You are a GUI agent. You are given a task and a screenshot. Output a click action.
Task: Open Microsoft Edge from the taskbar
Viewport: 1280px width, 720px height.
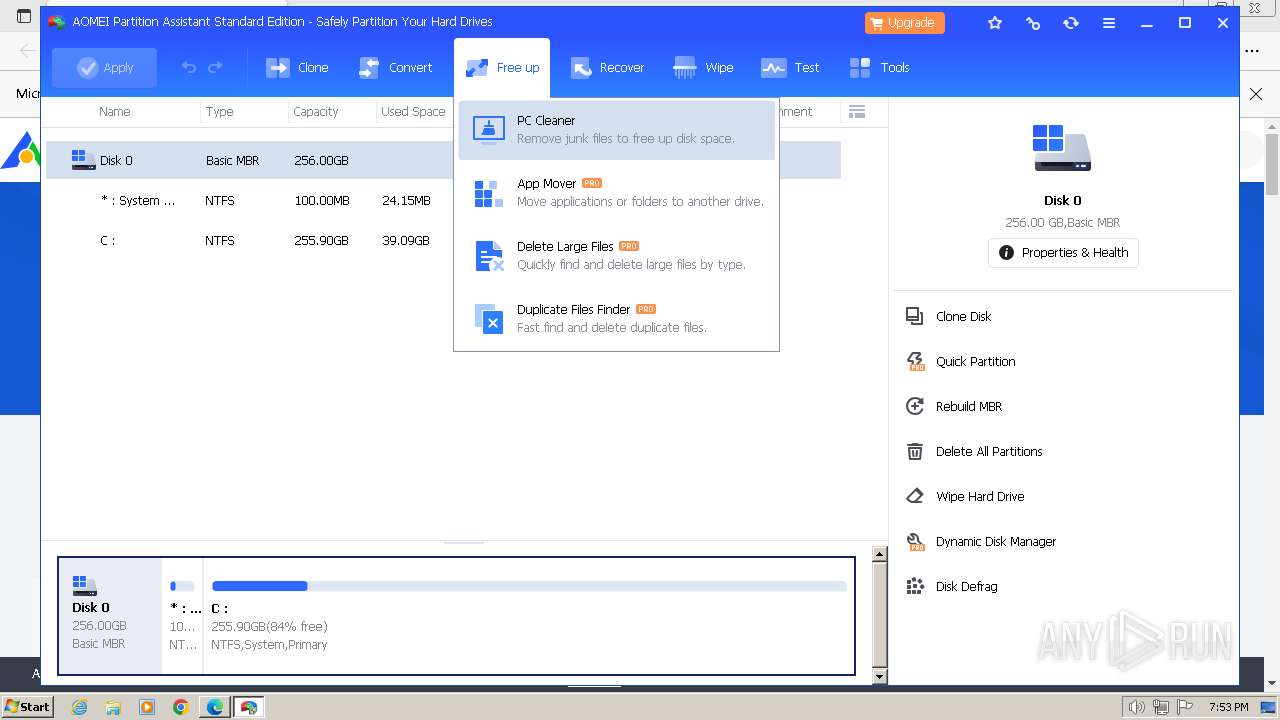(215, 707)
